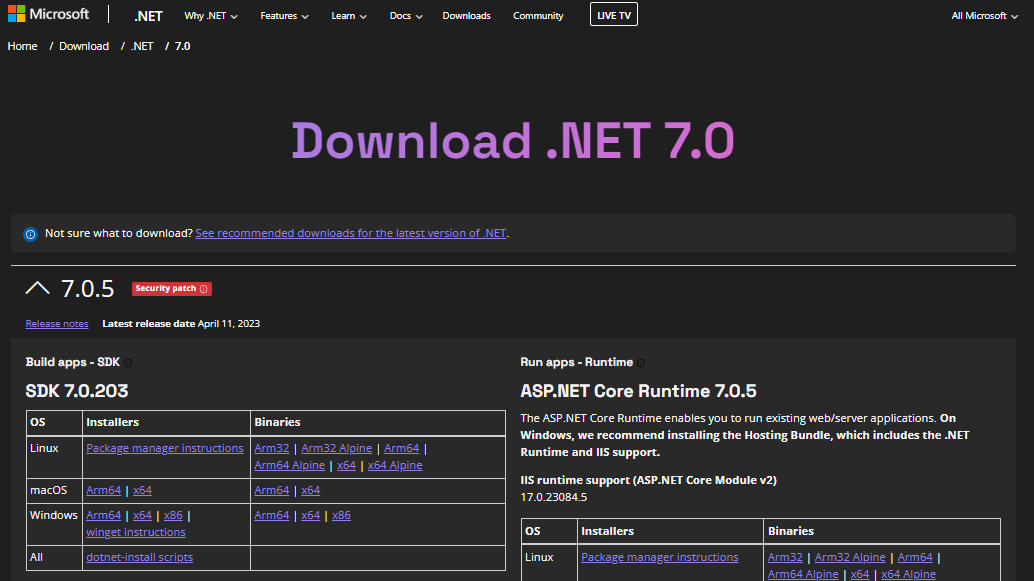1034x581 pixels.
Task: Open ASP.NET Runtime Linux Package manager instructions
Action: [659, 558]
